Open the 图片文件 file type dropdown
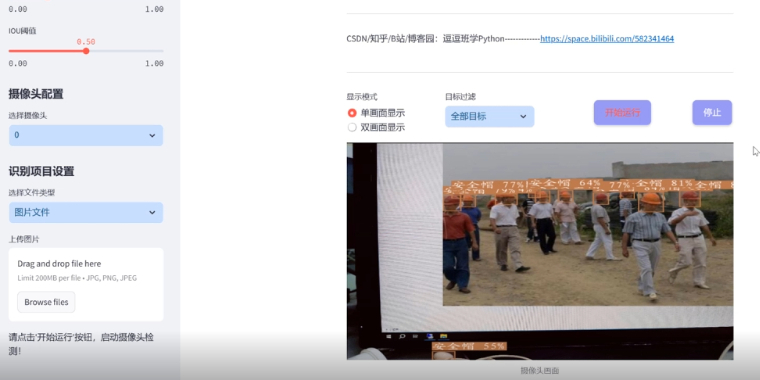This screenshot has width=760, height=380. pyautogui.click(x=86, y=212)
